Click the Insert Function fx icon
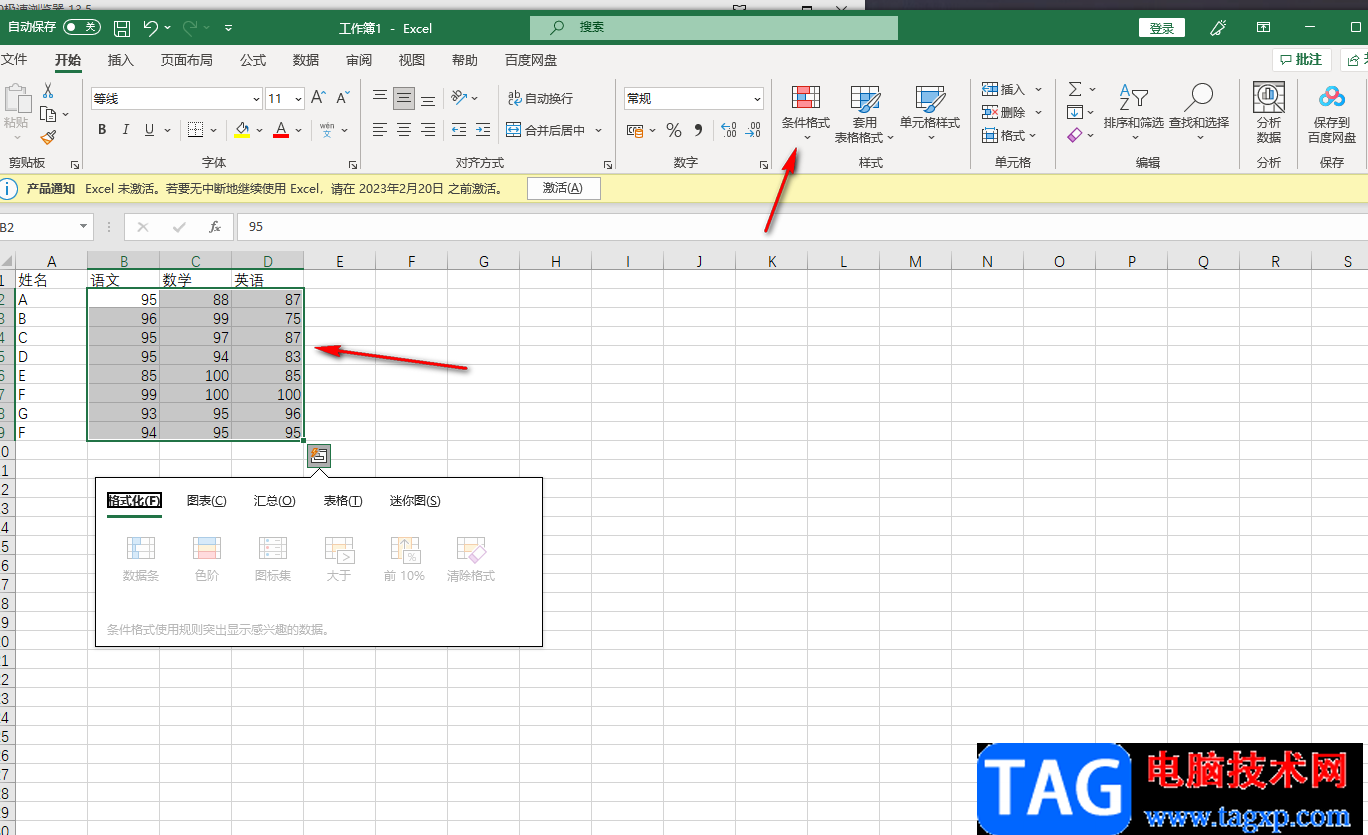 coord(214,227)
